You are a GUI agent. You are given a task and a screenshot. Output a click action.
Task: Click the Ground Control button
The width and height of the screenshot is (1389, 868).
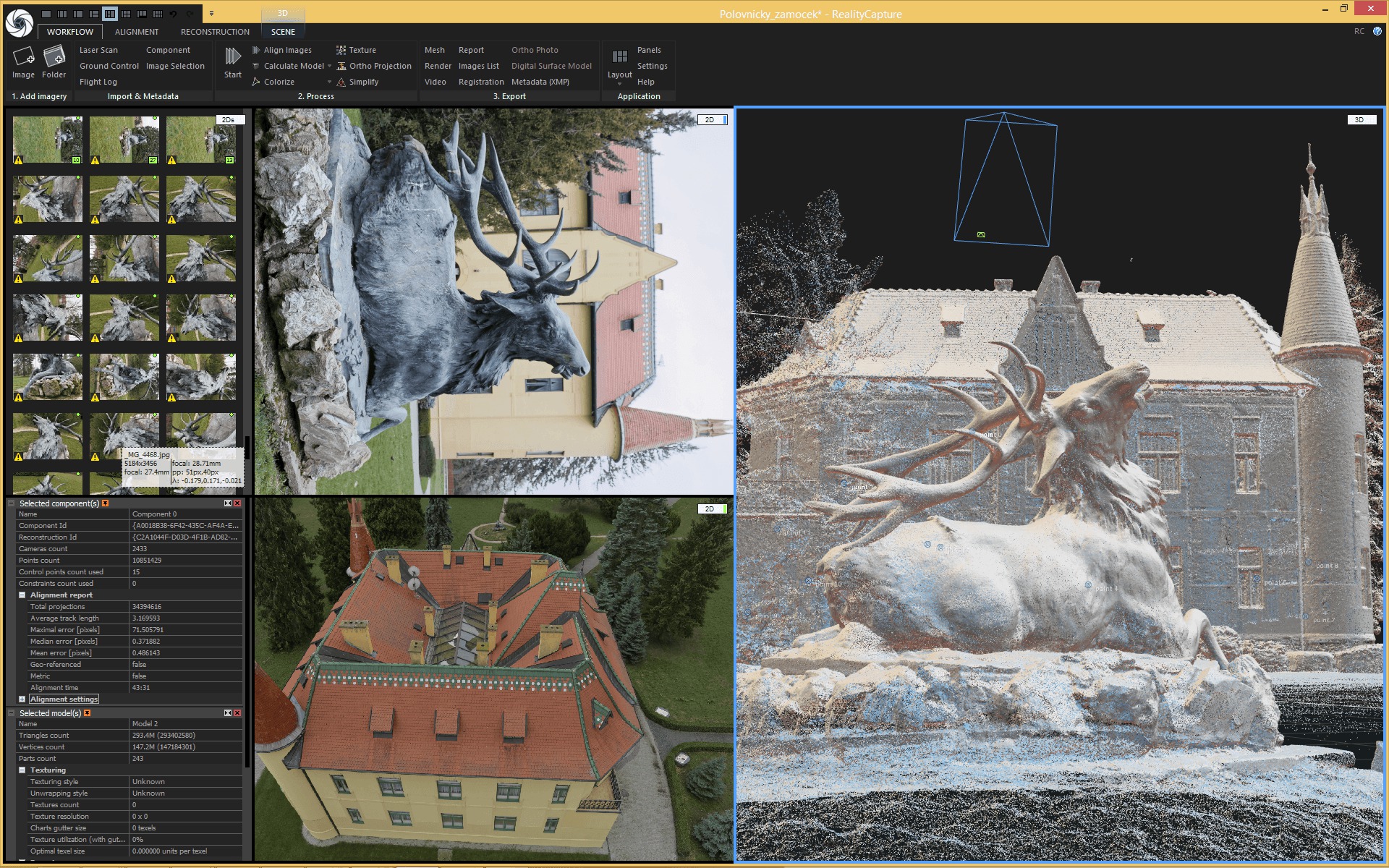pyautogui.click(x=109, y=66)
